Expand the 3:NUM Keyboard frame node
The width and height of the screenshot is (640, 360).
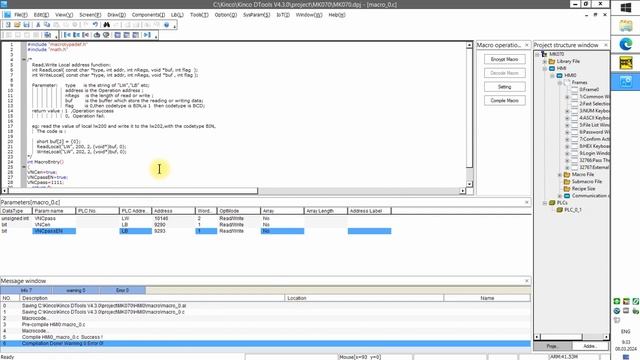coord(567,111)
